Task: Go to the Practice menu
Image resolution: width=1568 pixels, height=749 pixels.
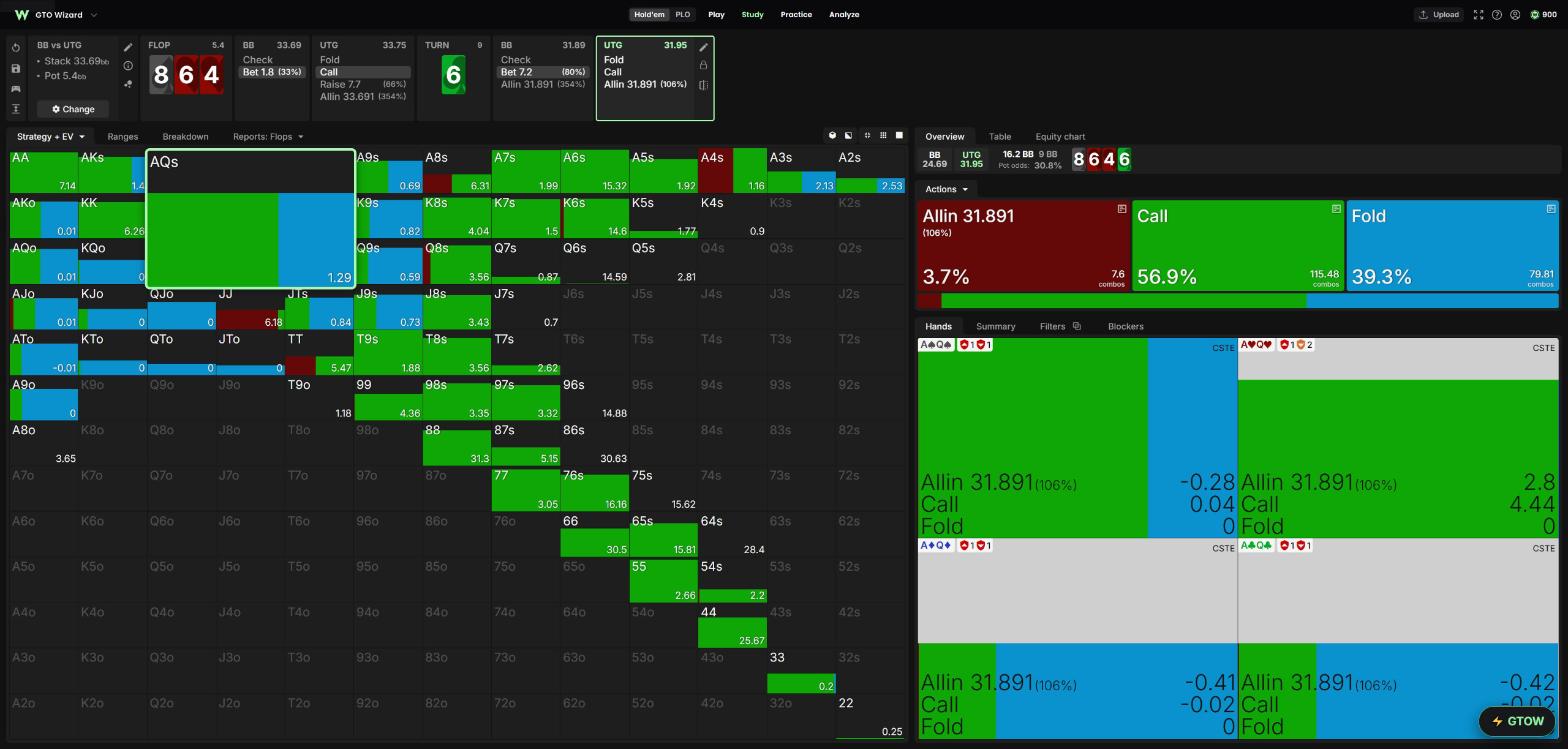Action: (796, 15)
